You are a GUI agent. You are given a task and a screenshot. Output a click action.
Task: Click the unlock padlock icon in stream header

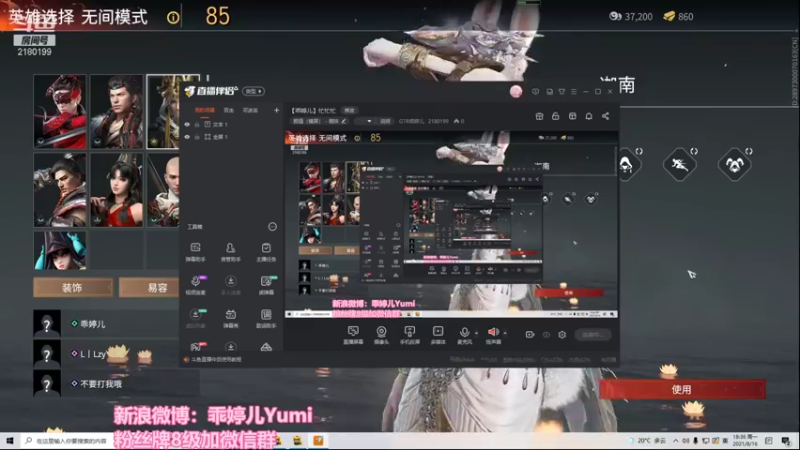(x=556, y=116)
